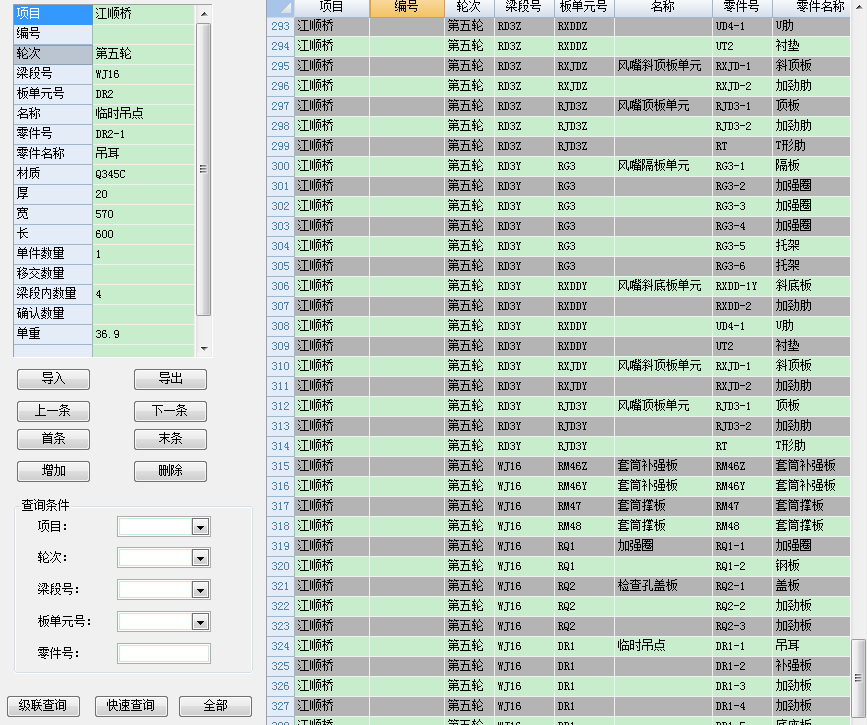Click 检查孔盖板 cell in row 321
Viewport: 867px width, 725px height.
(663, 586)
